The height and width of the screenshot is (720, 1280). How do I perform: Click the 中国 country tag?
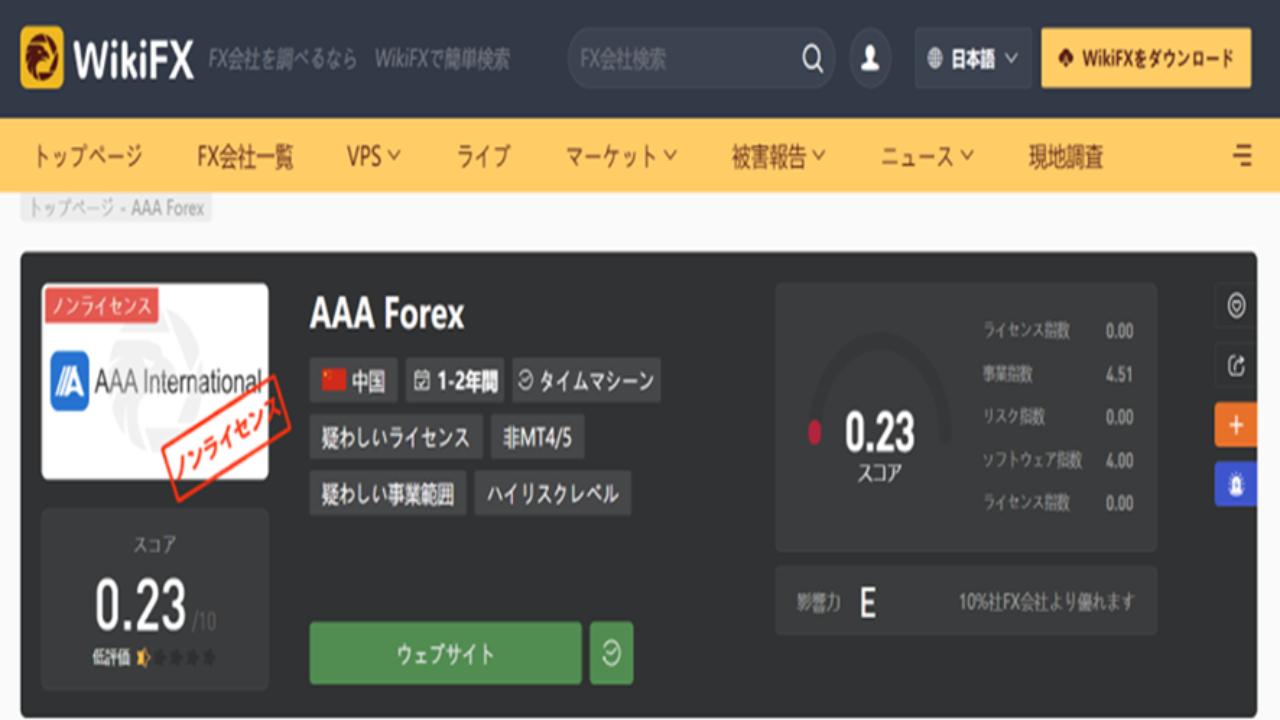(x=354, y=380)
